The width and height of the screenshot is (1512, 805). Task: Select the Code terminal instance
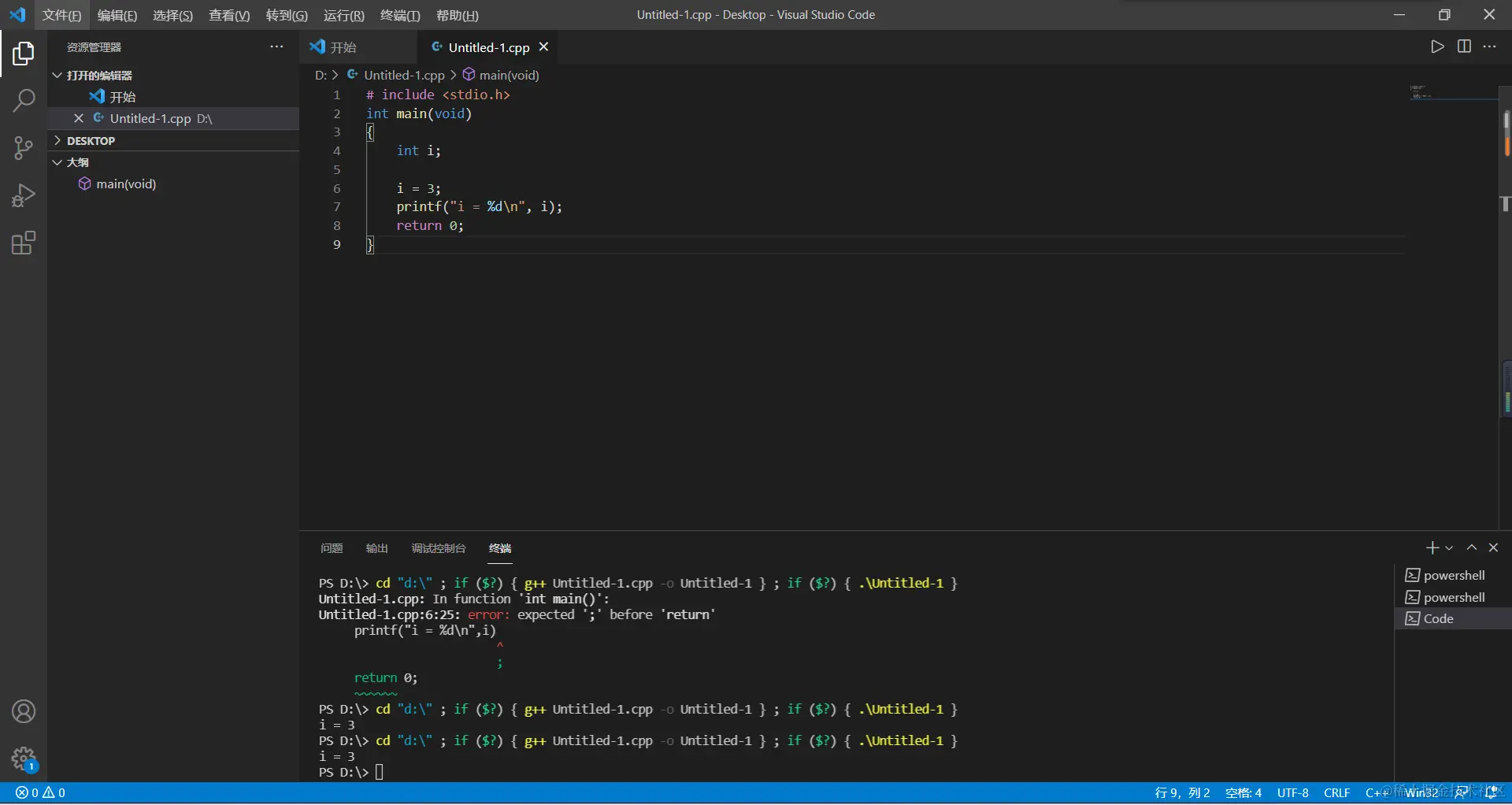coord(1453,618)
